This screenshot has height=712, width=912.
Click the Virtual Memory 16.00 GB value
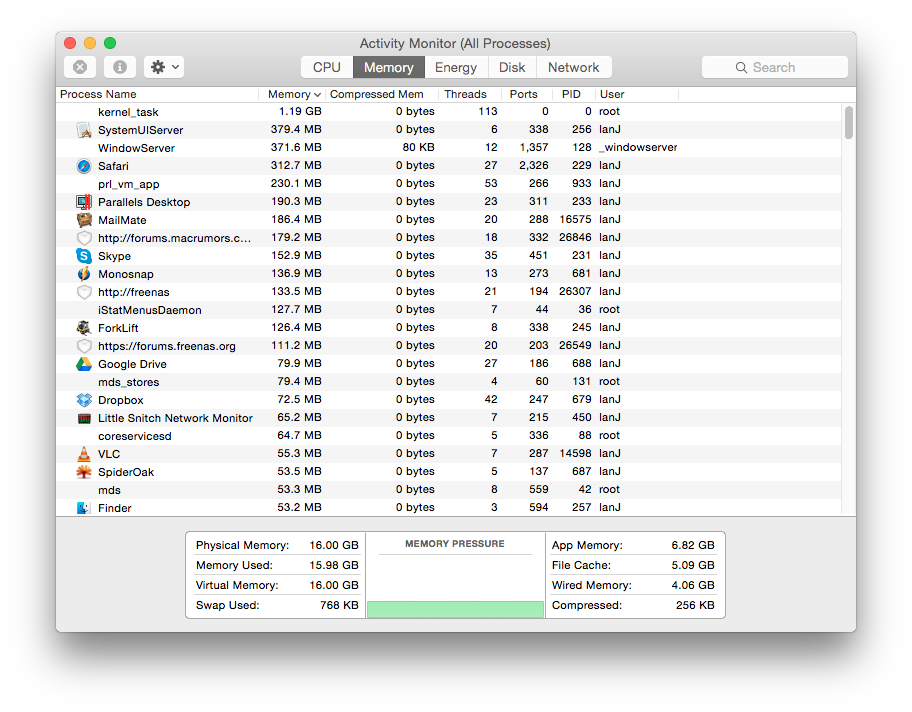tap(333, 585)
